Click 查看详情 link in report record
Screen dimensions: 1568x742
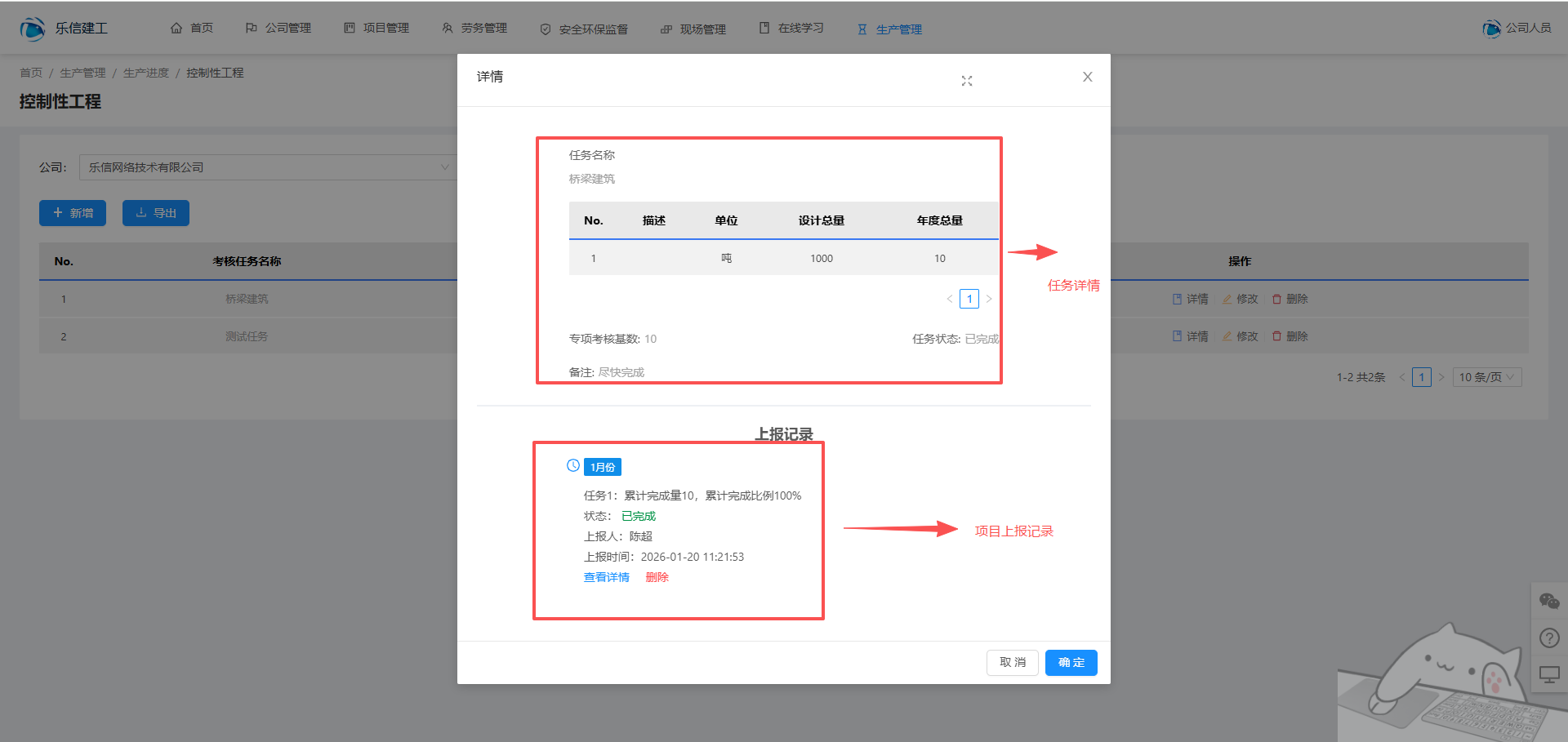coord(606,577)
